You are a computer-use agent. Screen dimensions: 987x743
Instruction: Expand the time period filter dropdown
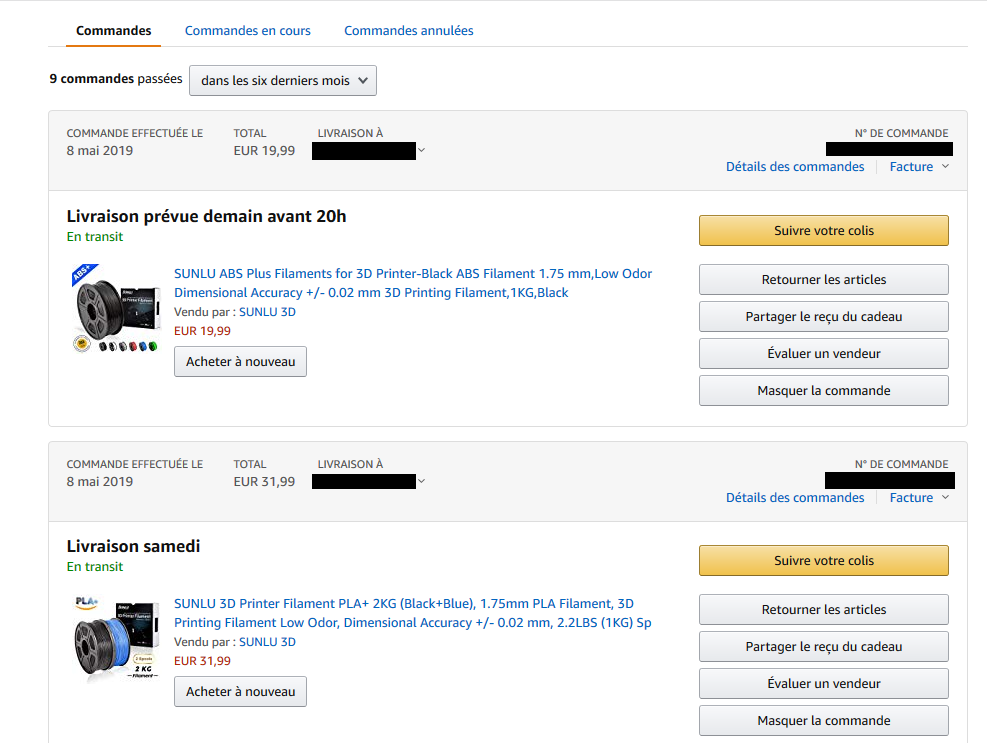coord(283,81)
